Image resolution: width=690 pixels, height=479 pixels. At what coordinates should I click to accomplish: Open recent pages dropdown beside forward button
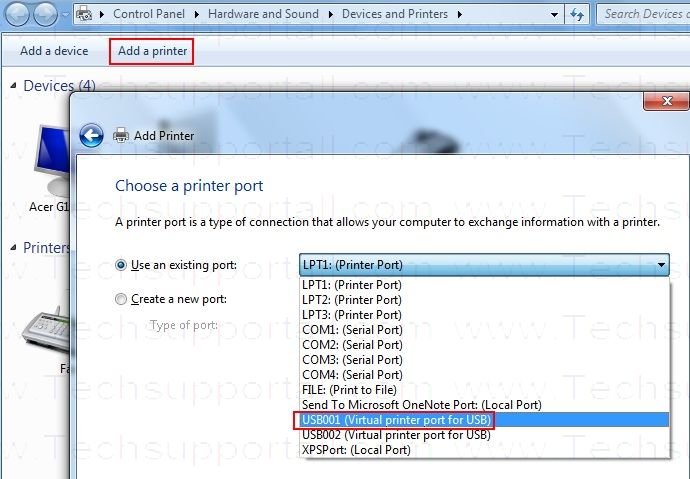point(65,15)
